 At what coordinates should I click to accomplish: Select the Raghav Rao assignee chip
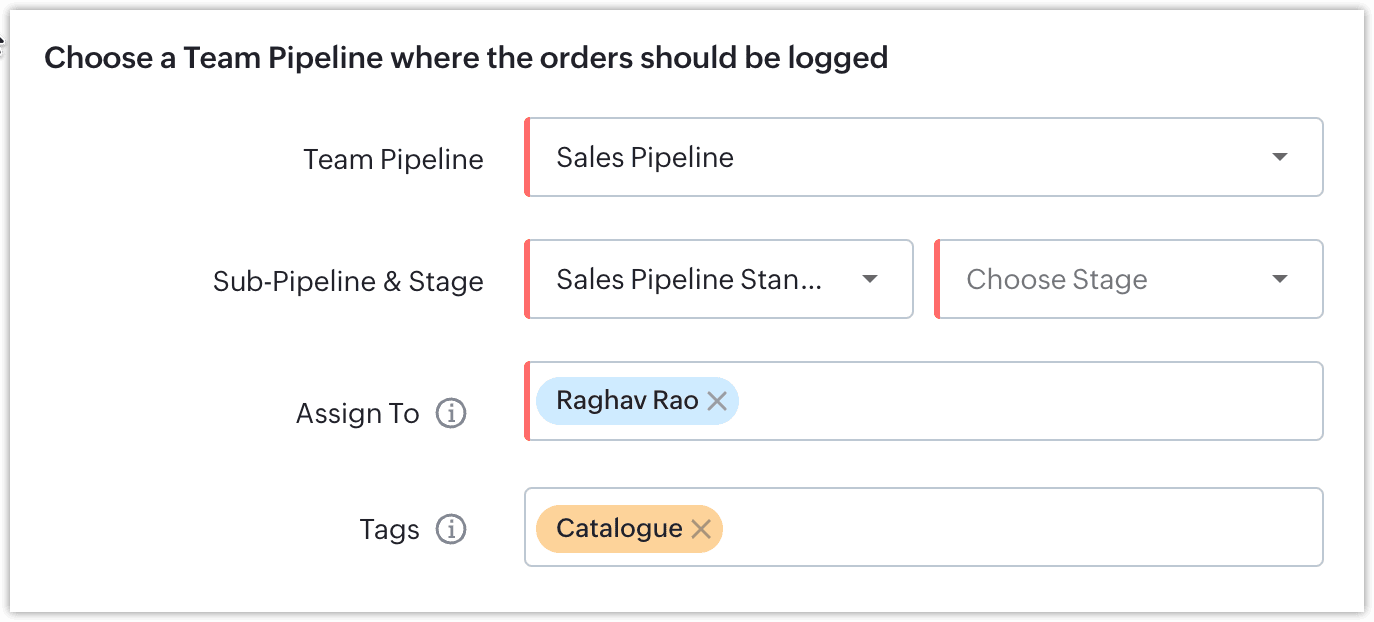pos(626,401)
